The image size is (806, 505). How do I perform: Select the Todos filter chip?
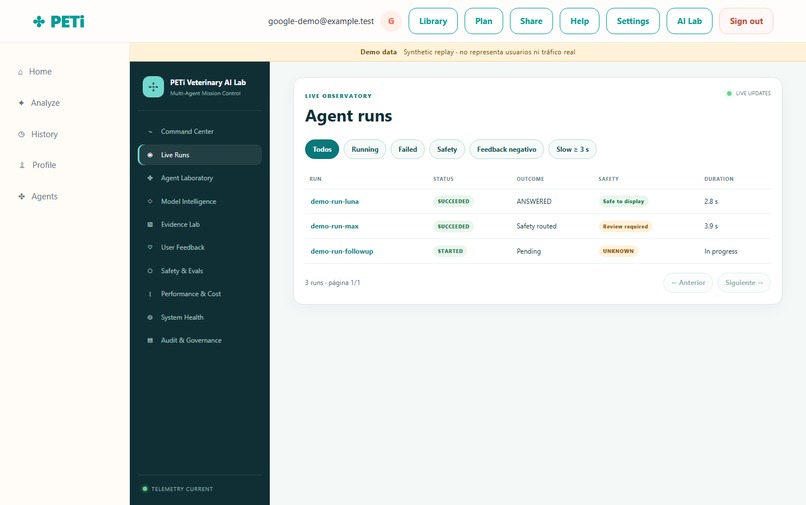(322, 149)
